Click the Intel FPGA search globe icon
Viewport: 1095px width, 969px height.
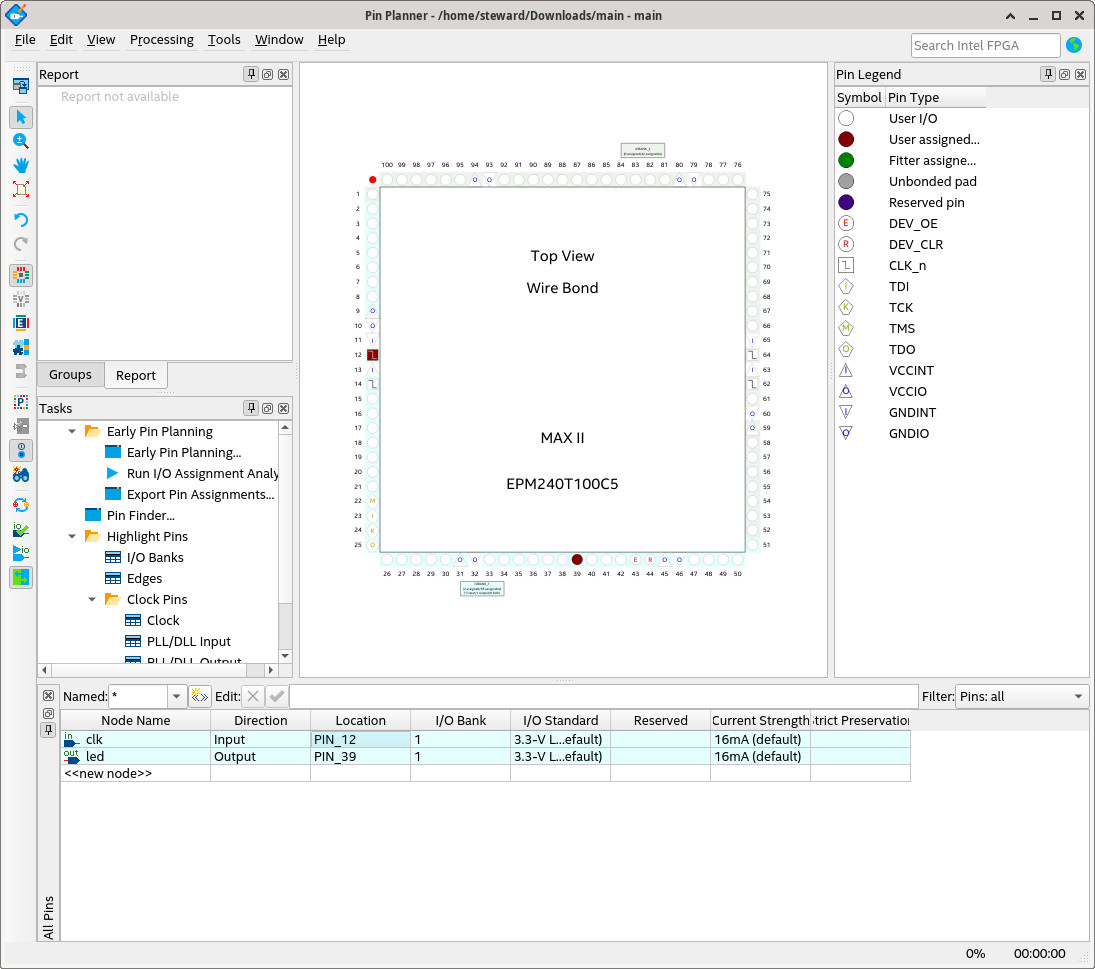[1074, 45]
